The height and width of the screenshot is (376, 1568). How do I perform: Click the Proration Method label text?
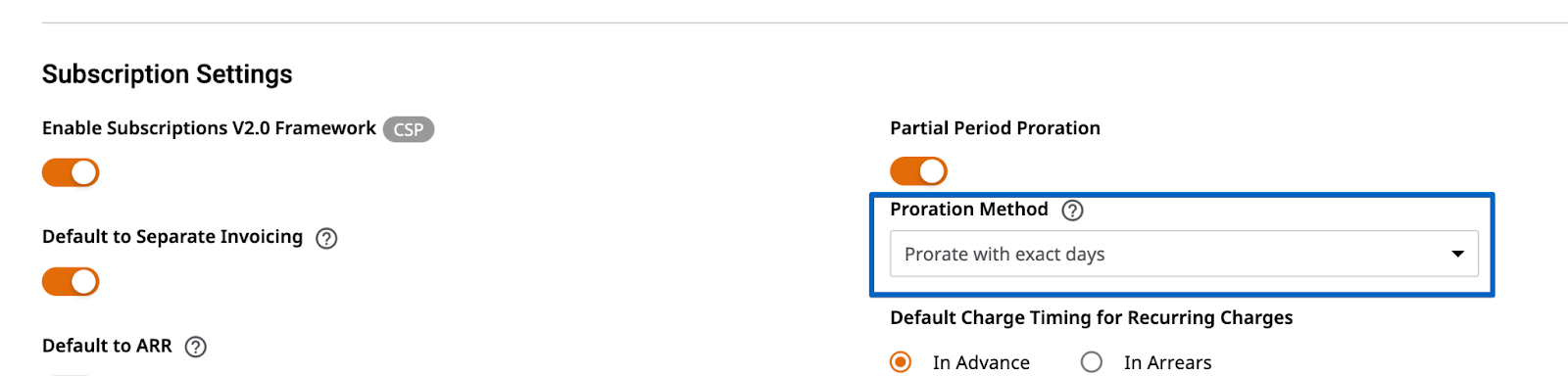click(969, 210)
